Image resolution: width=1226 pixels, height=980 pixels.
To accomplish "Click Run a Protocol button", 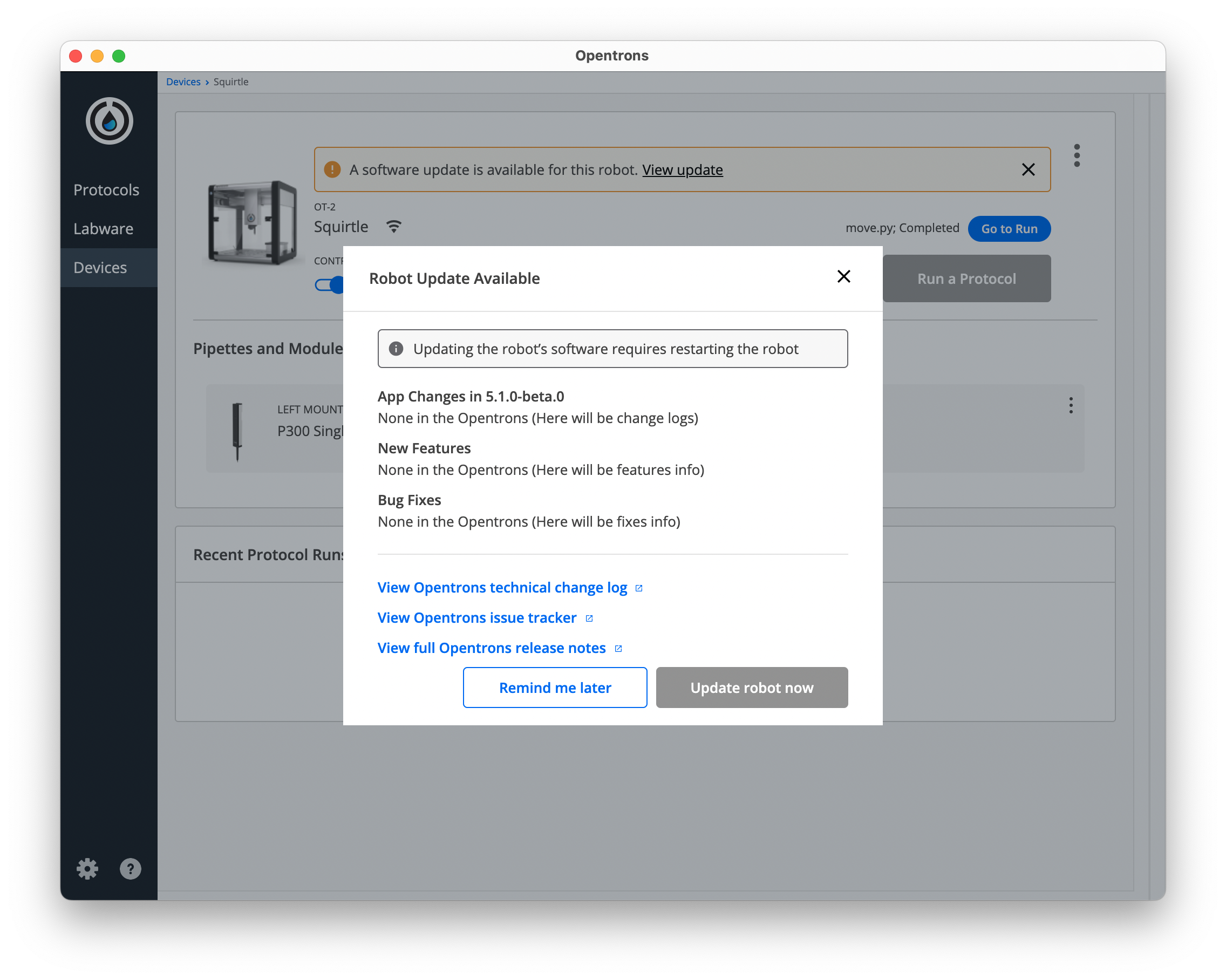I will click(966, 278).
